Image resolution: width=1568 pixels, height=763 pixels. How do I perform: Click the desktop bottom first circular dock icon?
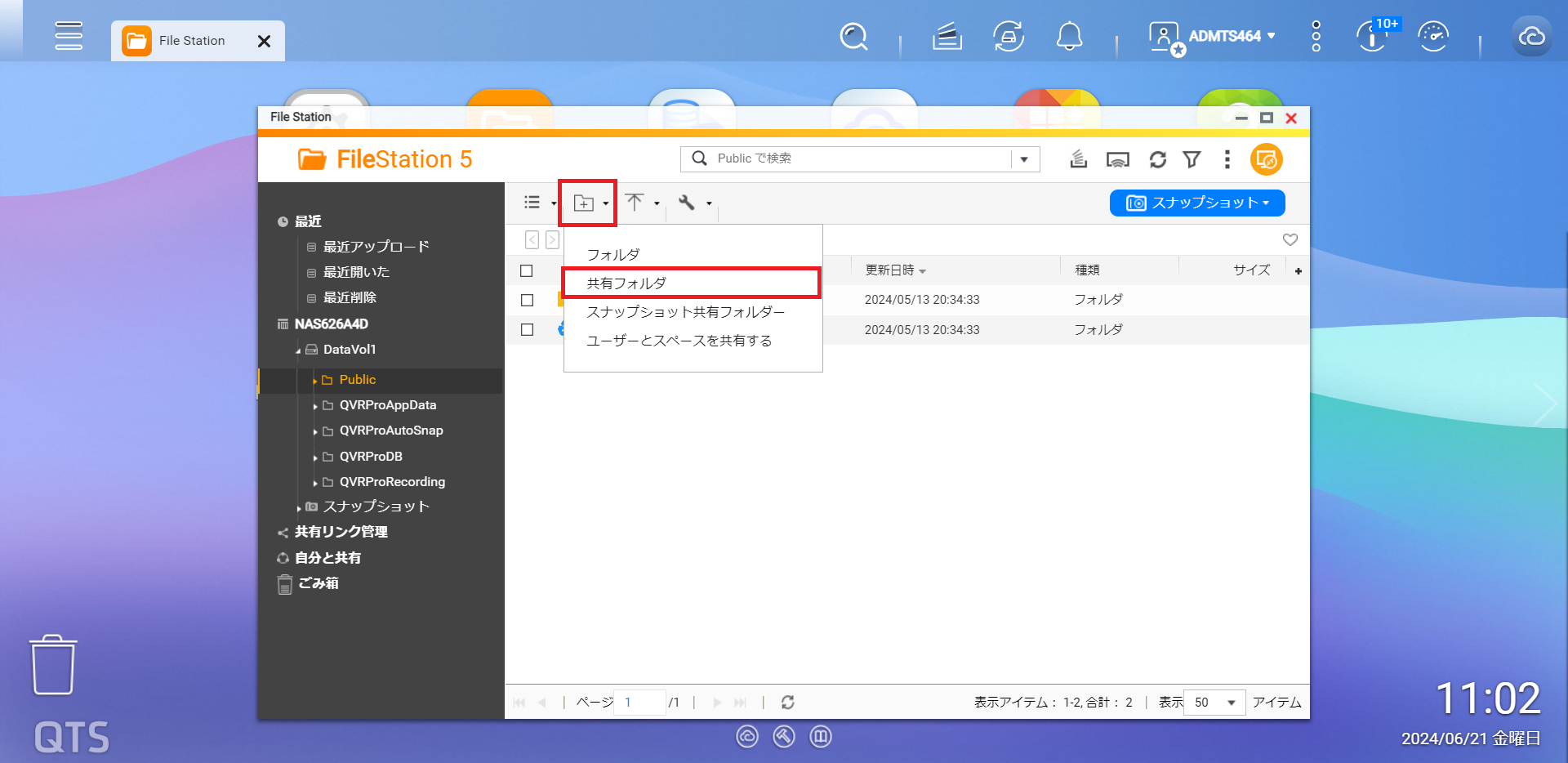pos(747,737)
